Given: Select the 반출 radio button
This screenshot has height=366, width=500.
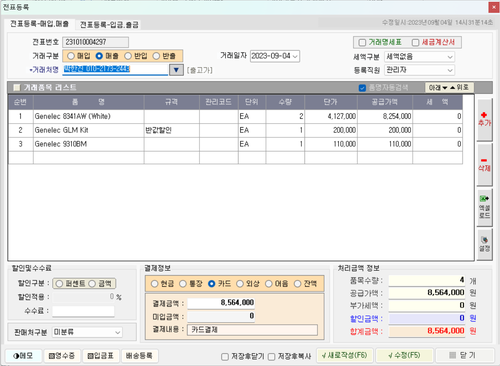Looking at the screenshot, I should pos(157,56).
